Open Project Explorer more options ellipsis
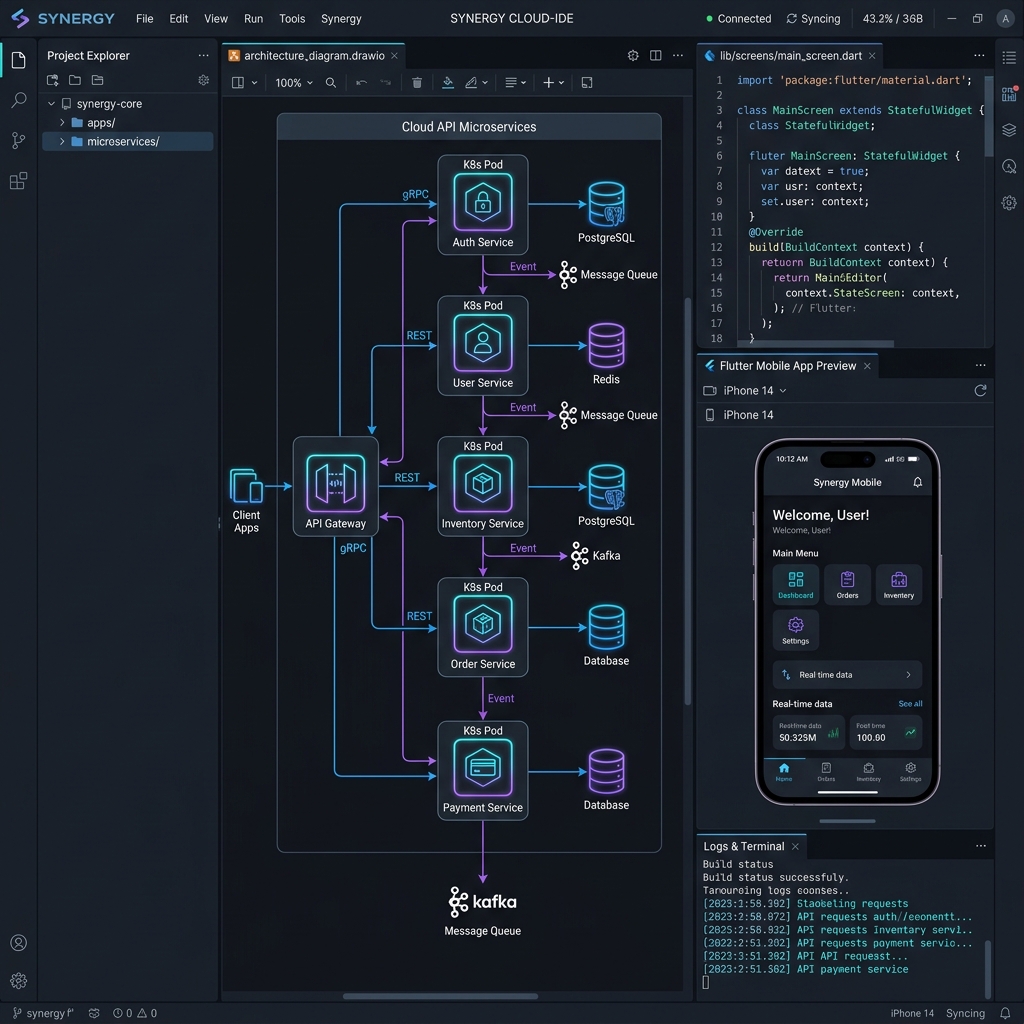The height and width of the screenshot is (1024, 1024). pos(204,56)
